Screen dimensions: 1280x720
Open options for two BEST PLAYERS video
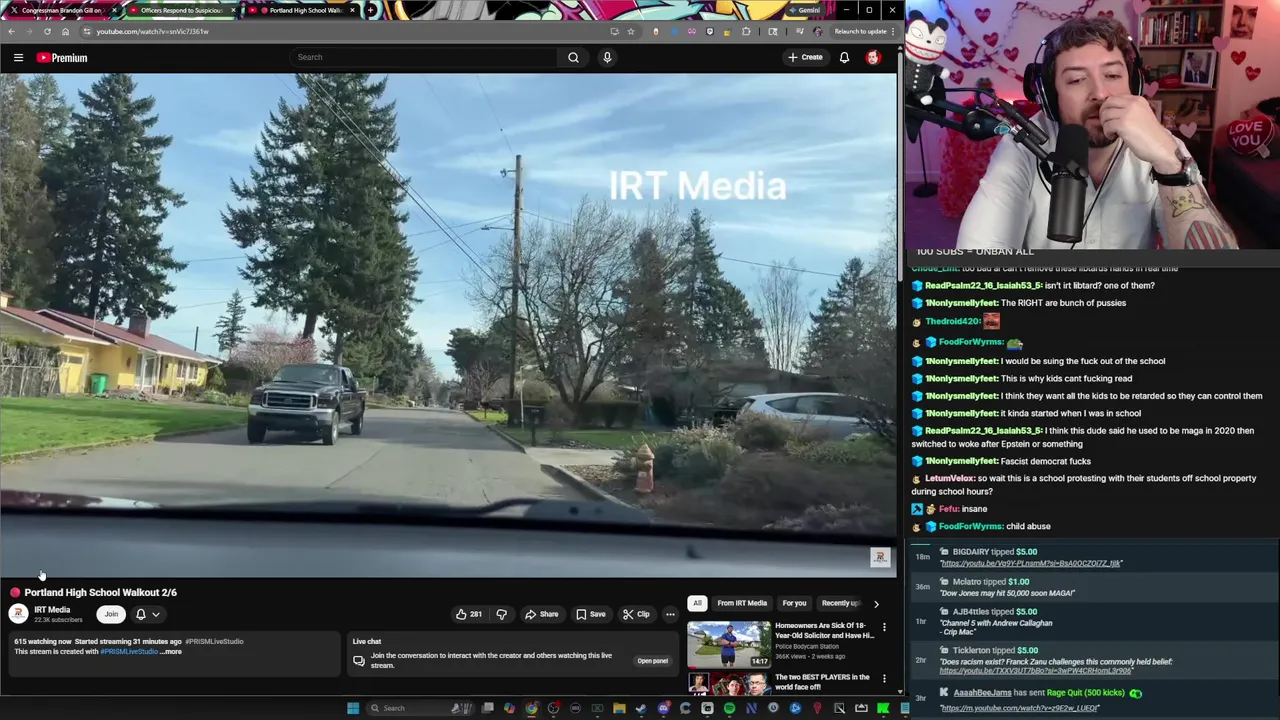point(884,678)
